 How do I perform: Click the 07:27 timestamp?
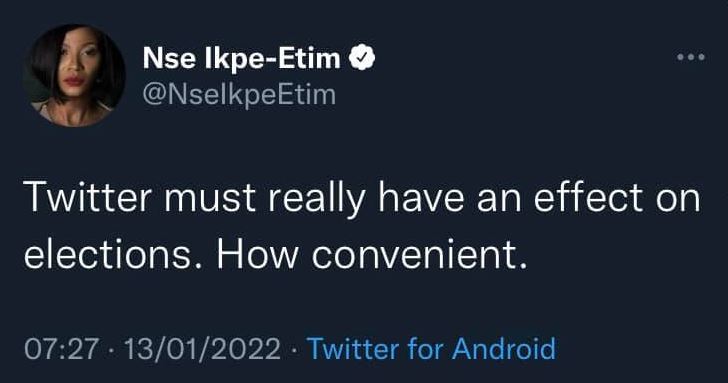click(x=61, y=349)
